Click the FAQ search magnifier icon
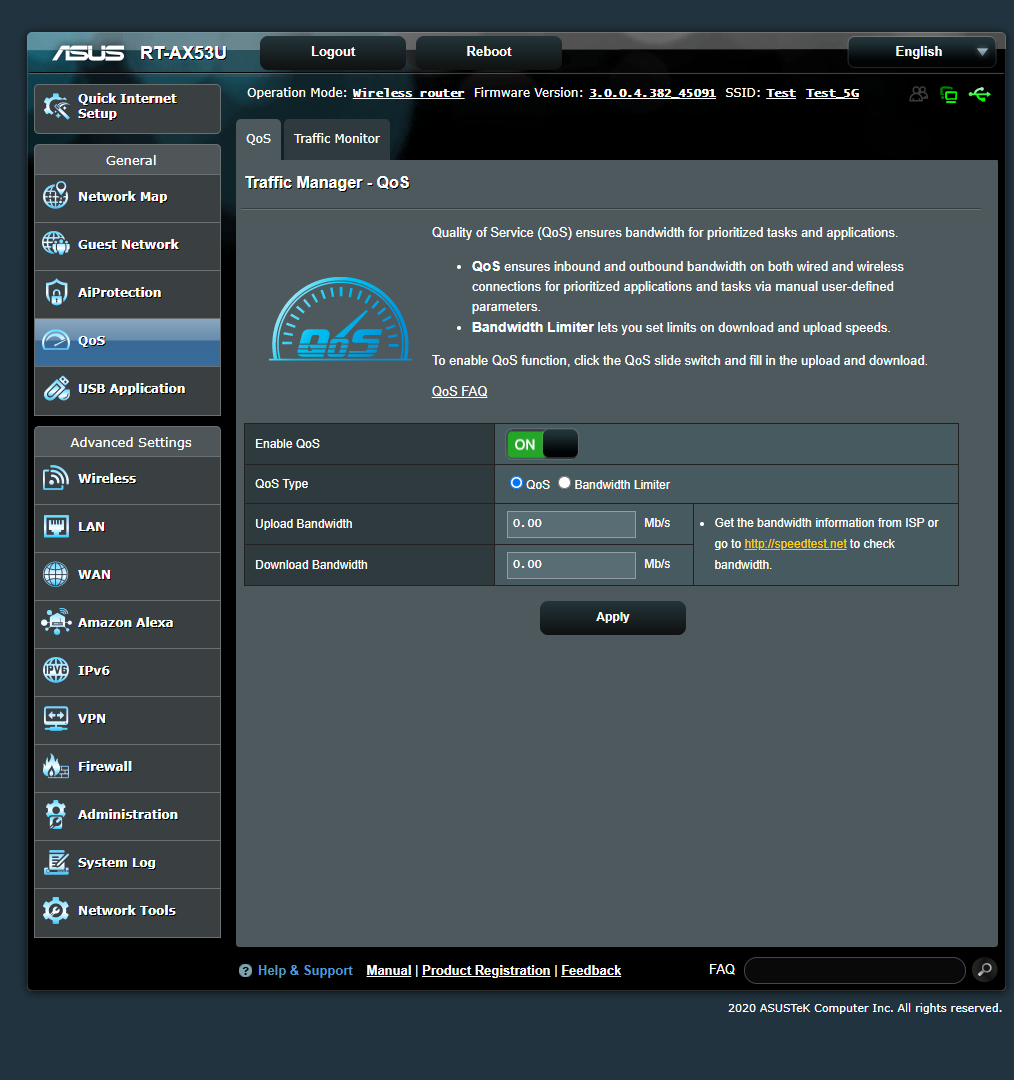The height and width of the screenshot is (1080, 1014). pyautogui.click(x=984, y=969)
